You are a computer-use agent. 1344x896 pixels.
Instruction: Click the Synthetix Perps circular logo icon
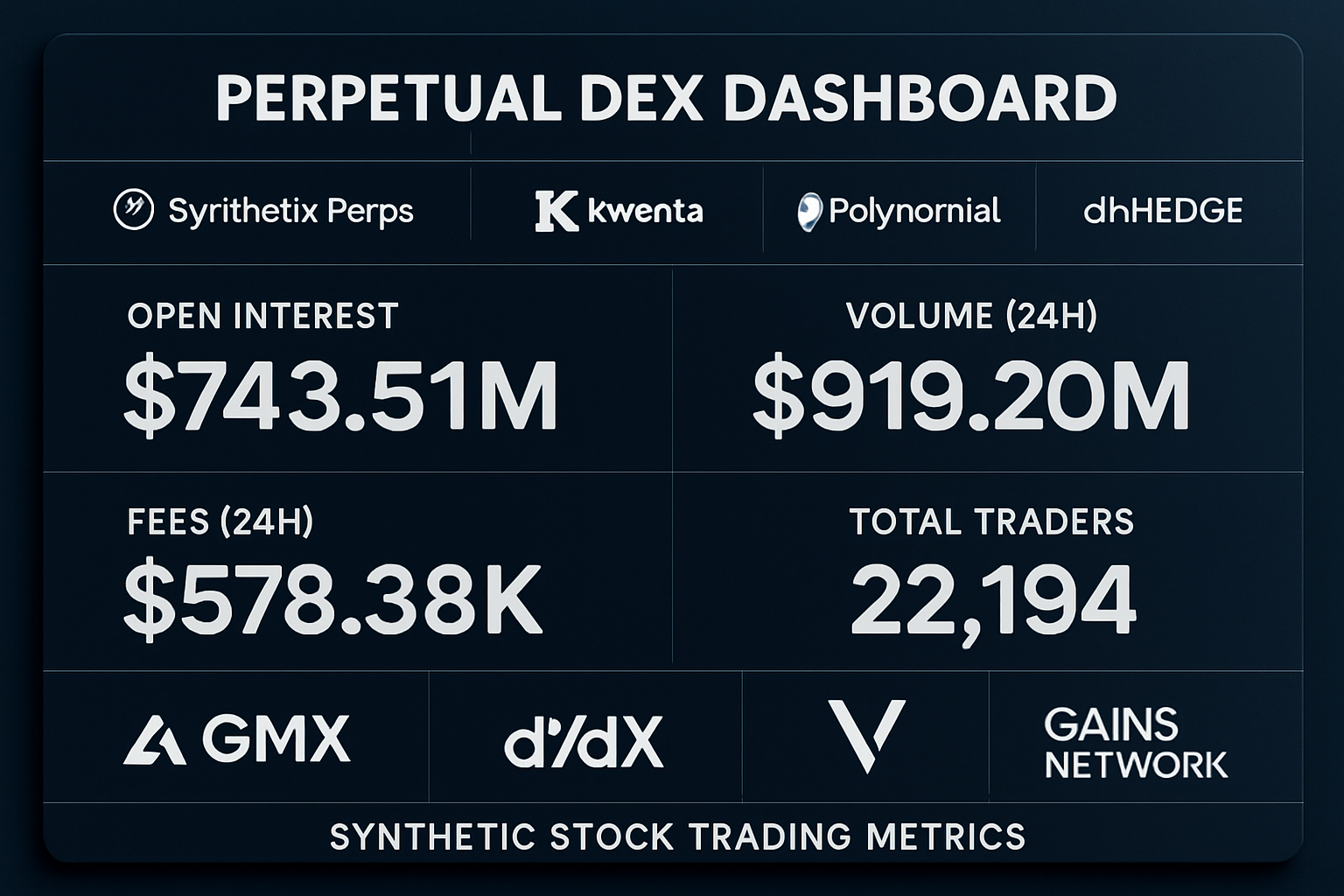pyautogui.click(x=134, y=210)
